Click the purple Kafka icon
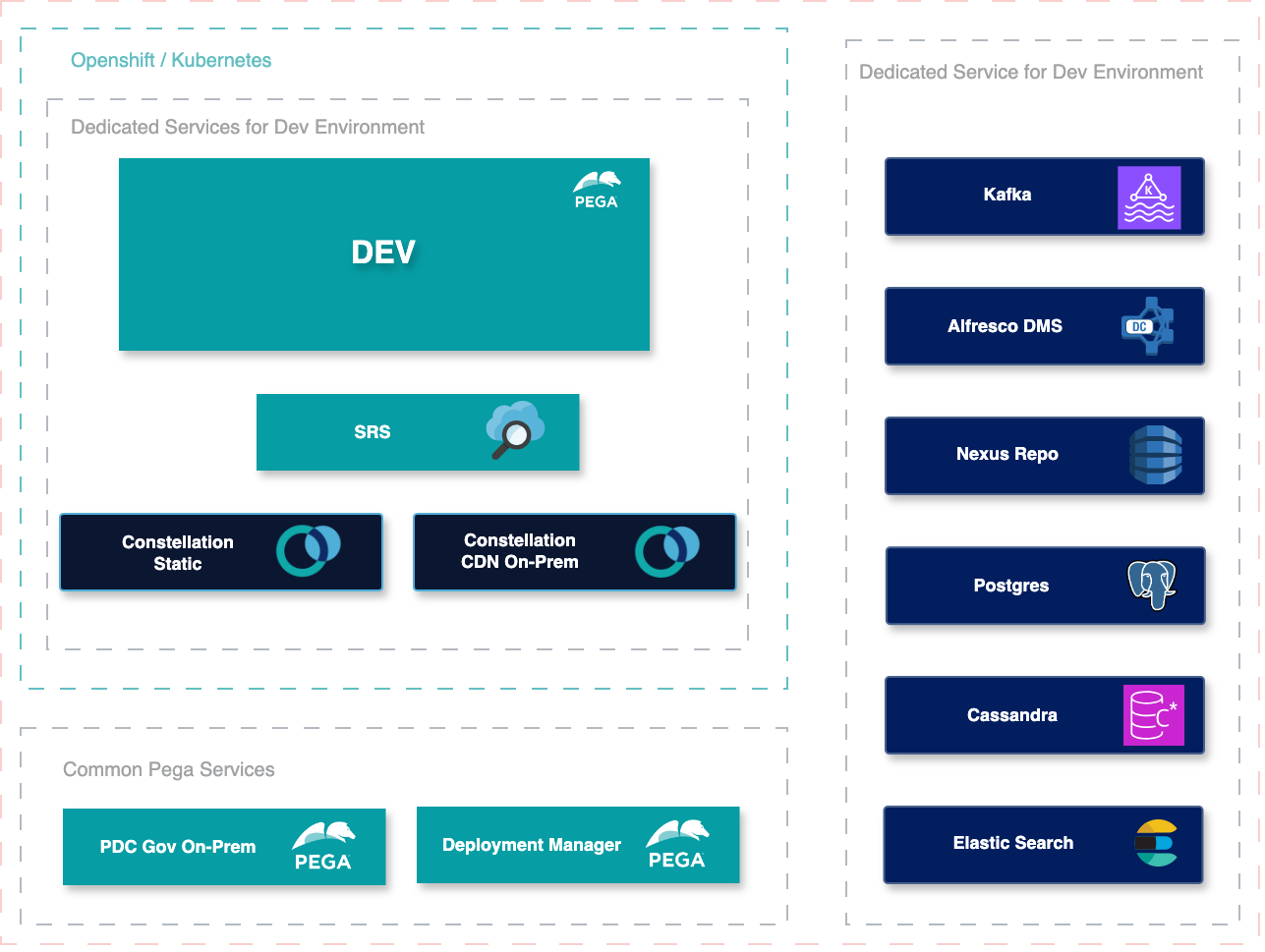 (1149, 197)
